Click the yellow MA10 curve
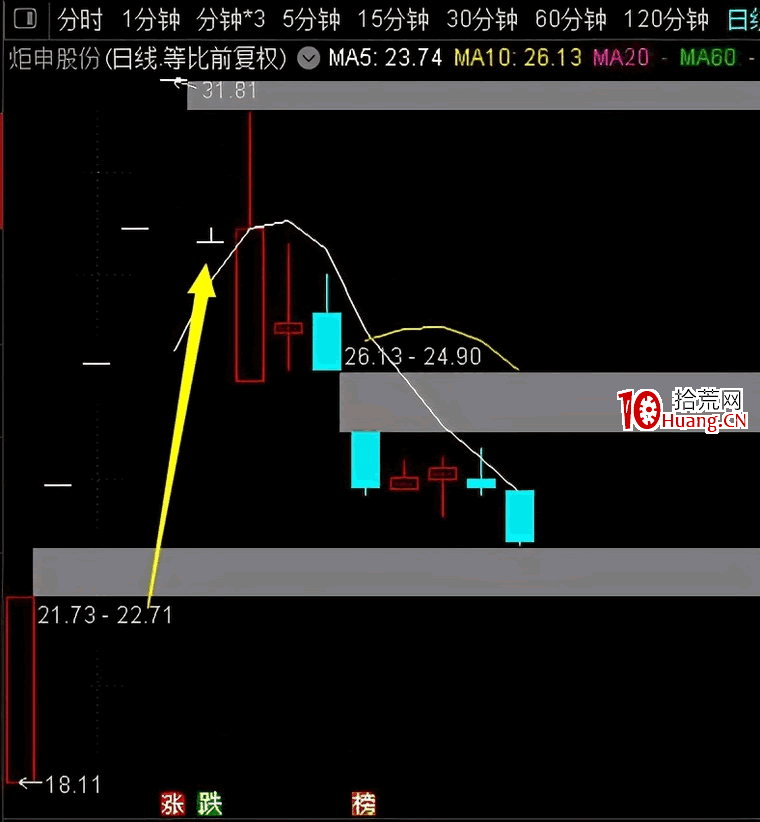The image size is (760, 822). click(x=440, y=328)
